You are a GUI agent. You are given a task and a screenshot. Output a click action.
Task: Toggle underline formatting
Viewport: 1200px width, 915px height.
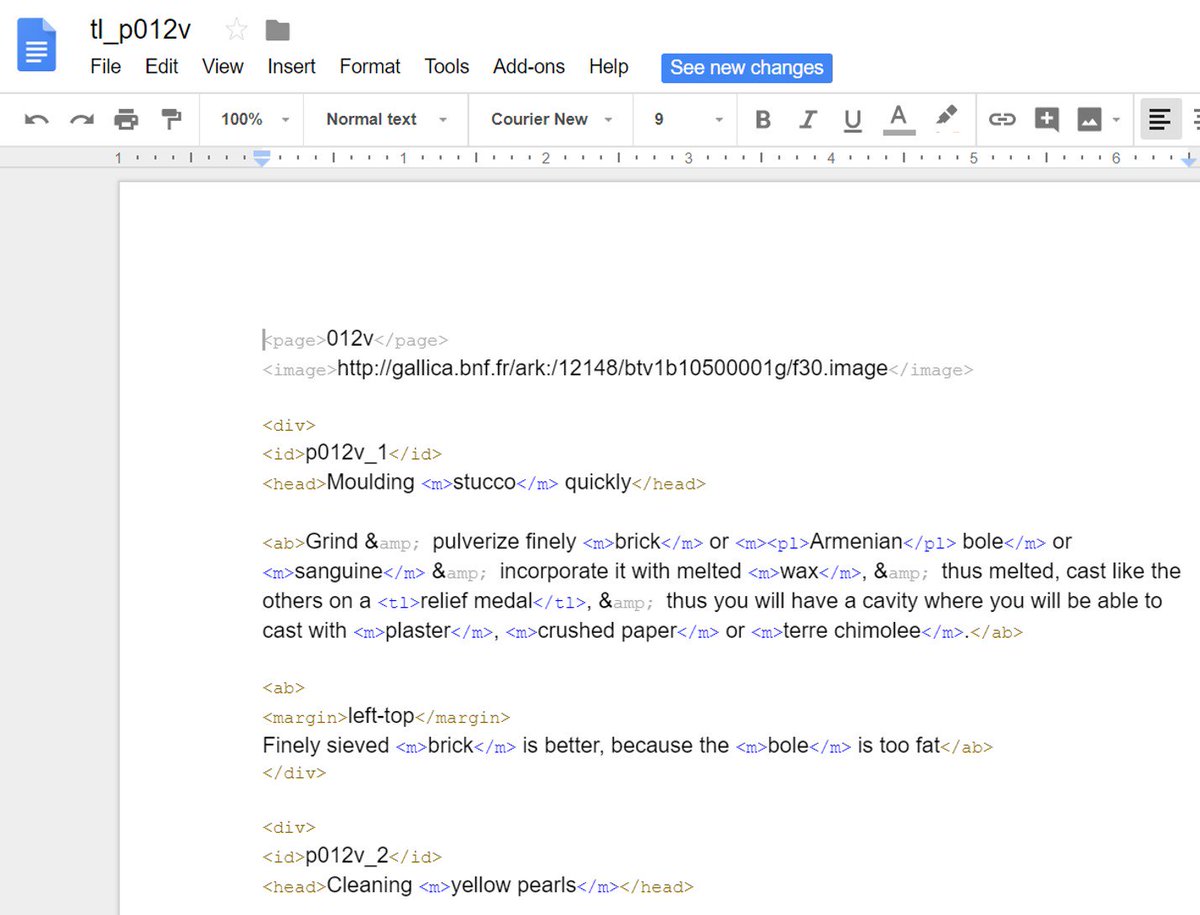click(x=852, y=121)
